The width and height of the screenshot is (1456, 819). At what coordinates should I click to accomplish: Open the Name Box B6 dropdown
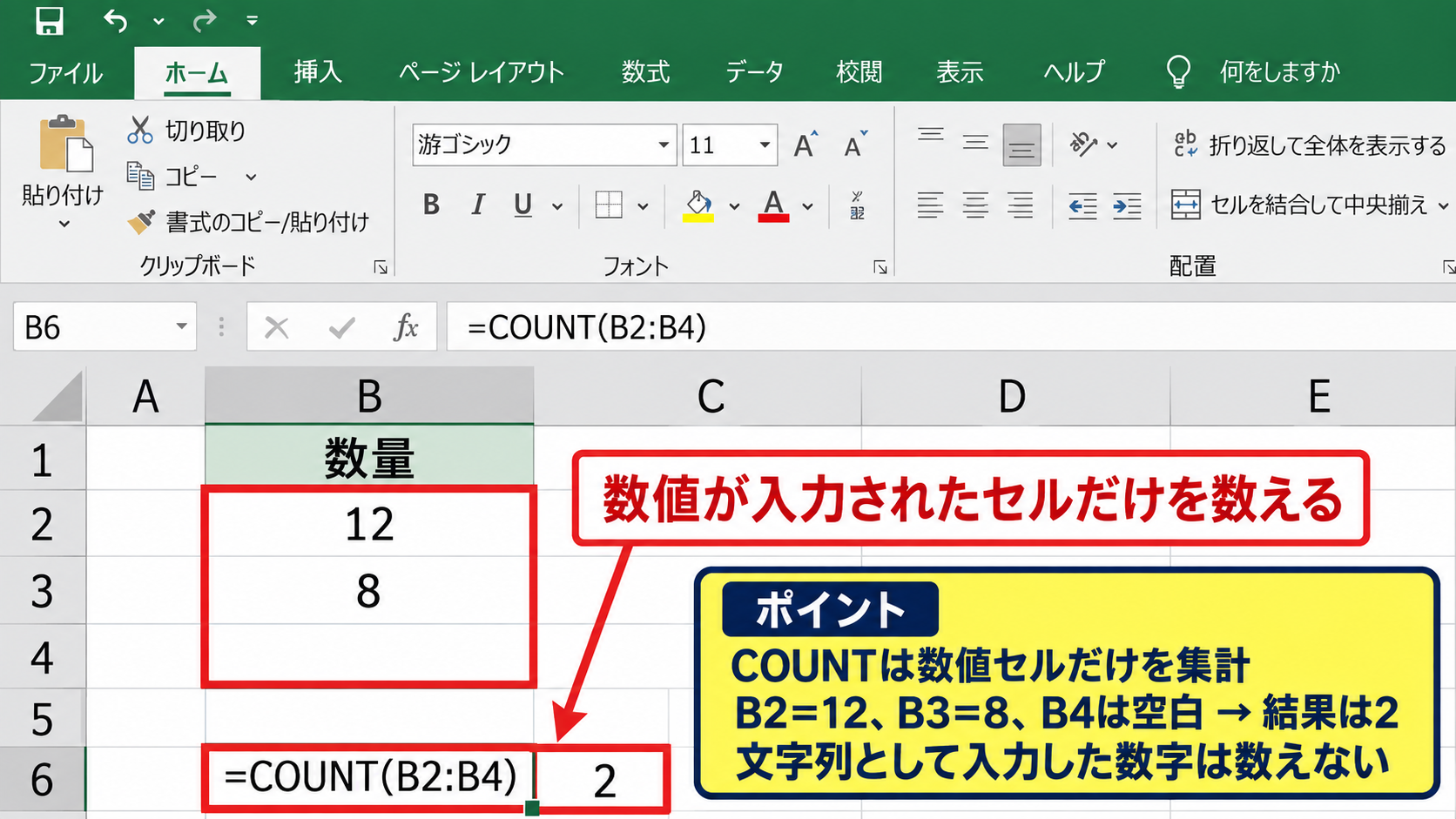coord(181,326)
